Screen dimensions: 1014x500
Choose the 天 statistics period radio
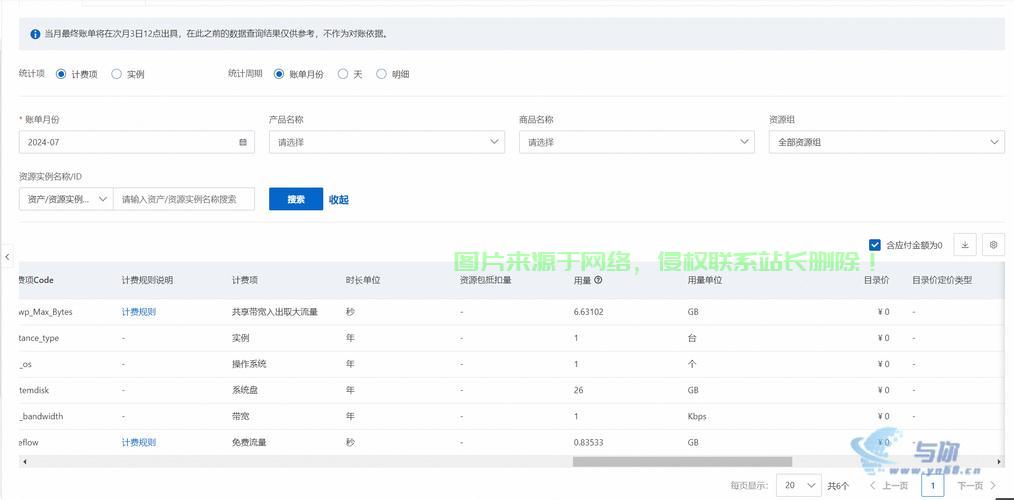tap(343, 74)
